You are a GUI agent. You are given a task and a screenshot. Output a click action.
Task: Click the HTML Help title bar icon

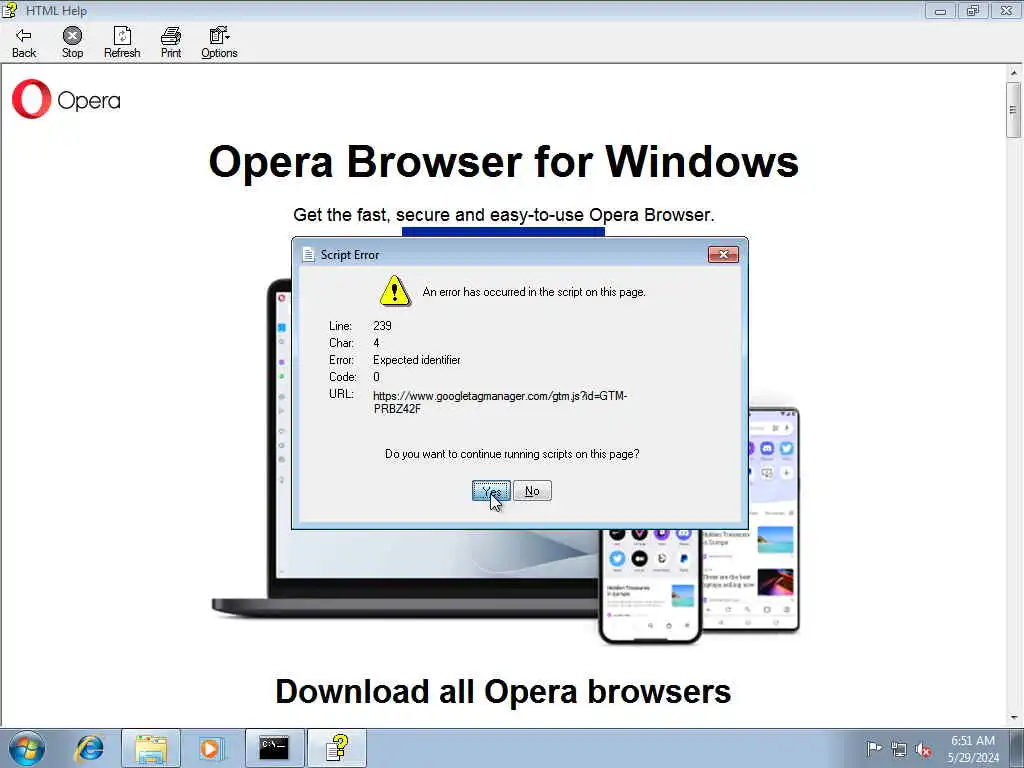[x=10, y=10]
